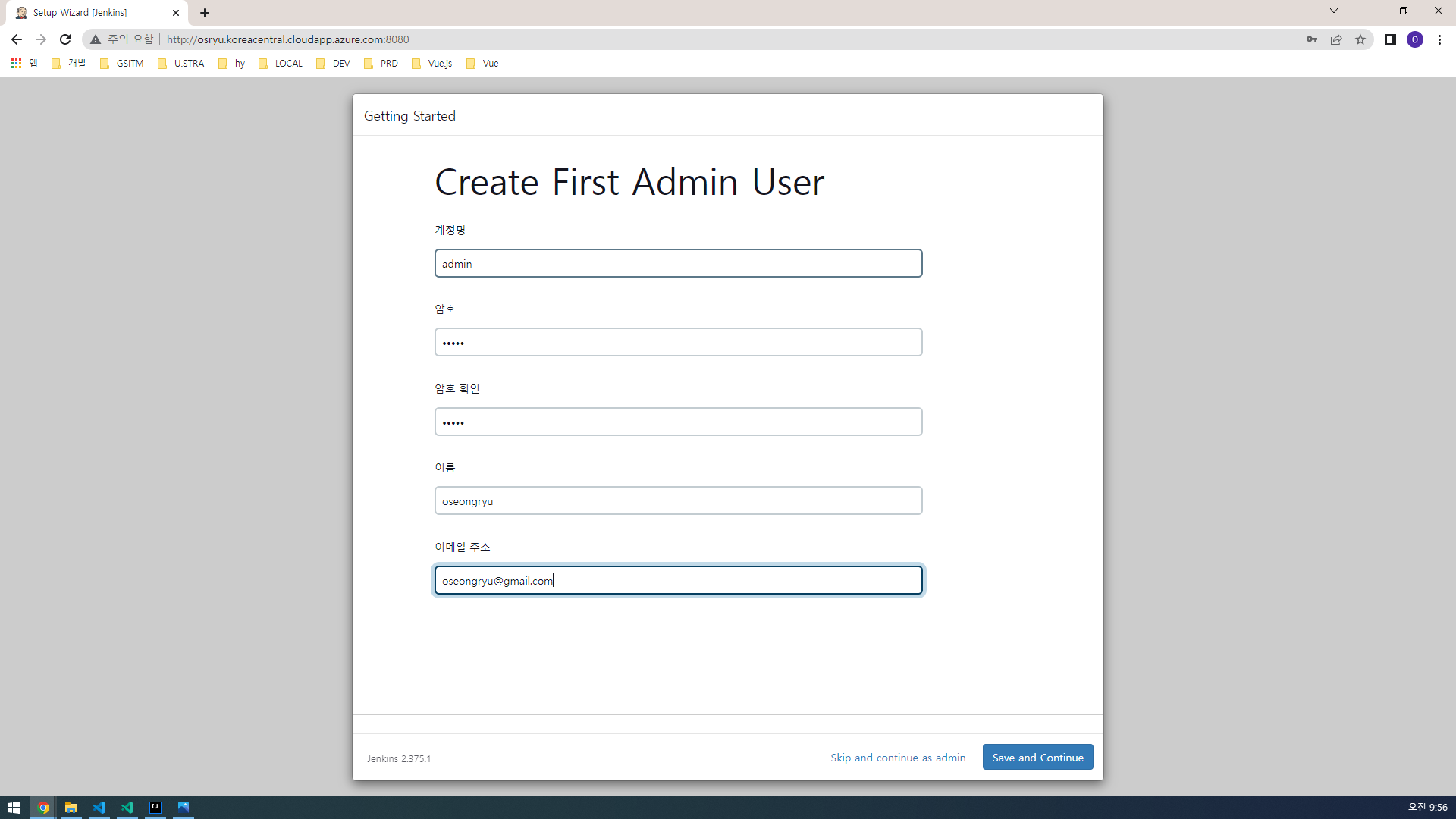This screenshot has height=819, width=1456.
Task: Click the browser reload icon
Action: click(x=65, y=39)
